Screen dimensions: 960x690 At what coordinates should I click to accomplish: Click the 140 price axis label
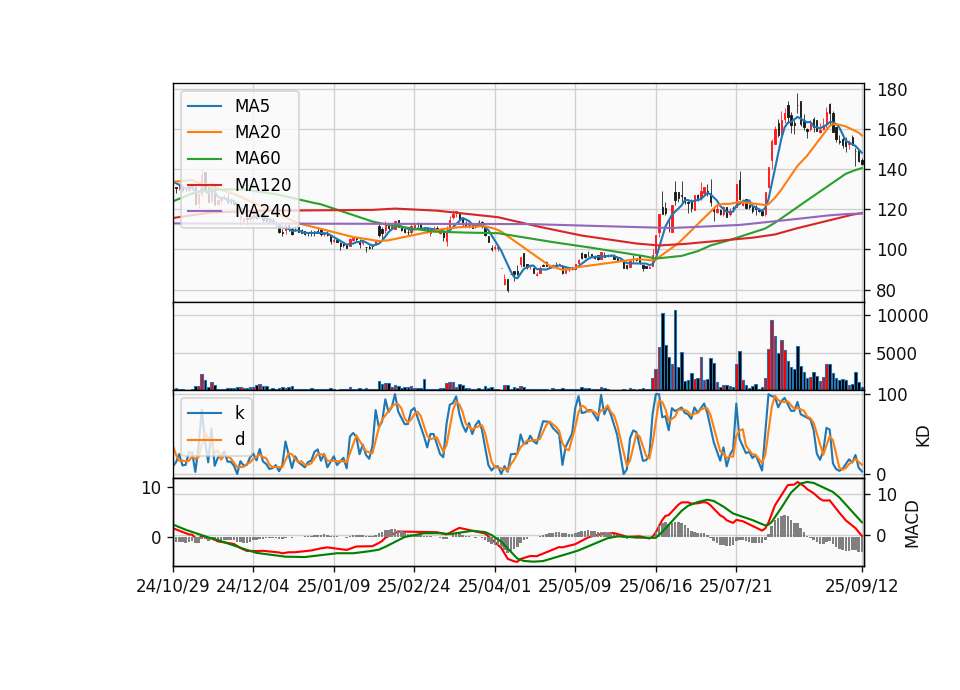coord(892,170)
